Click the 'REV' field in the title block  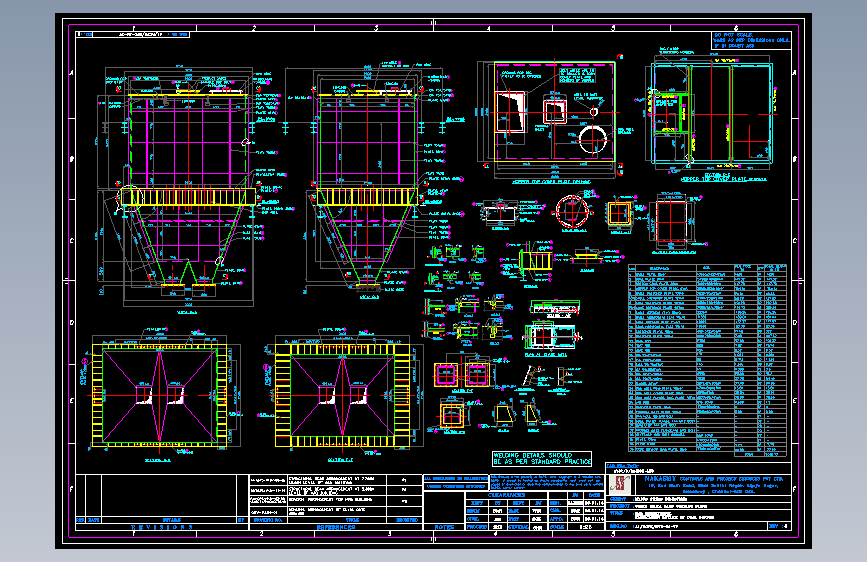[x=779, y=526]
